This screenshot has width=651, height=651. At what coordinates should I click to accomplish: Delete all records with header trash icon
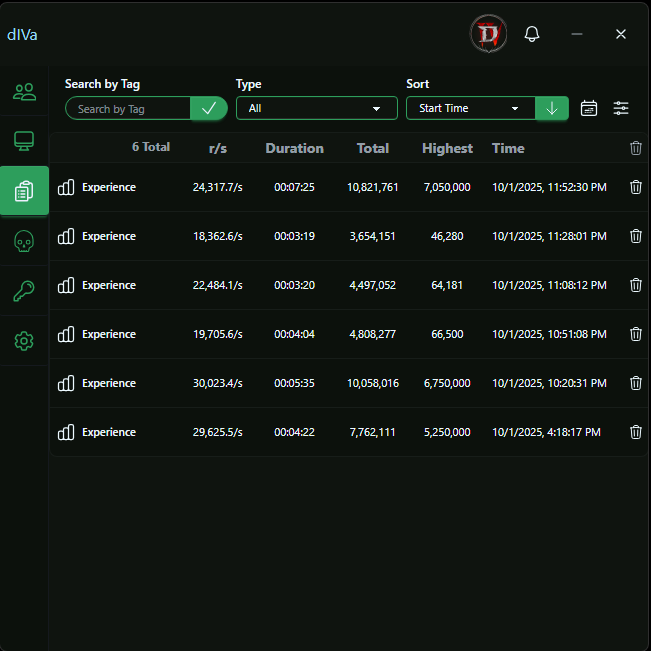click(x=636, y=148)
